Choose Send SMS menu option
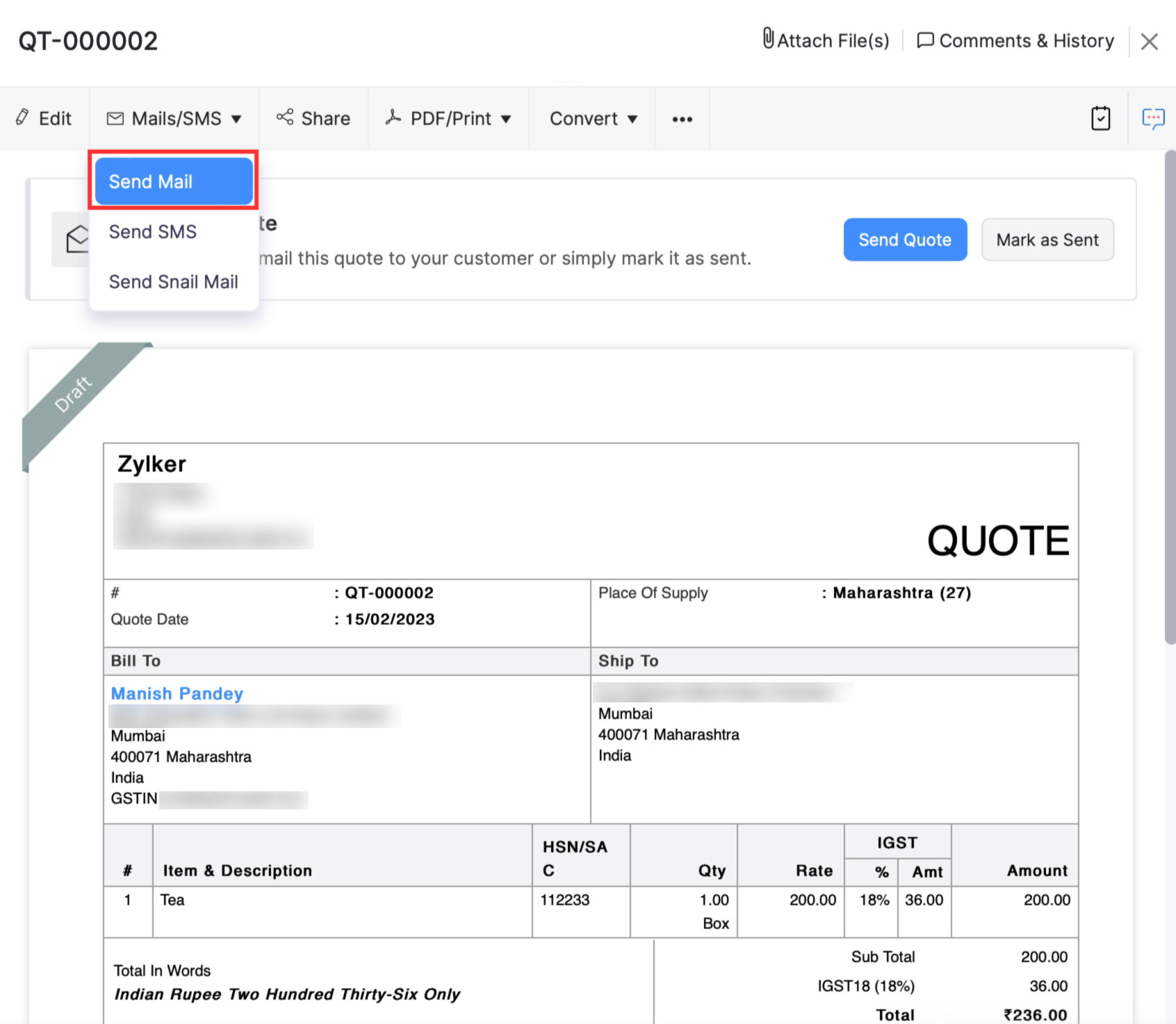This screenshot has height=1024, width=1176. [x=153, y=232]
